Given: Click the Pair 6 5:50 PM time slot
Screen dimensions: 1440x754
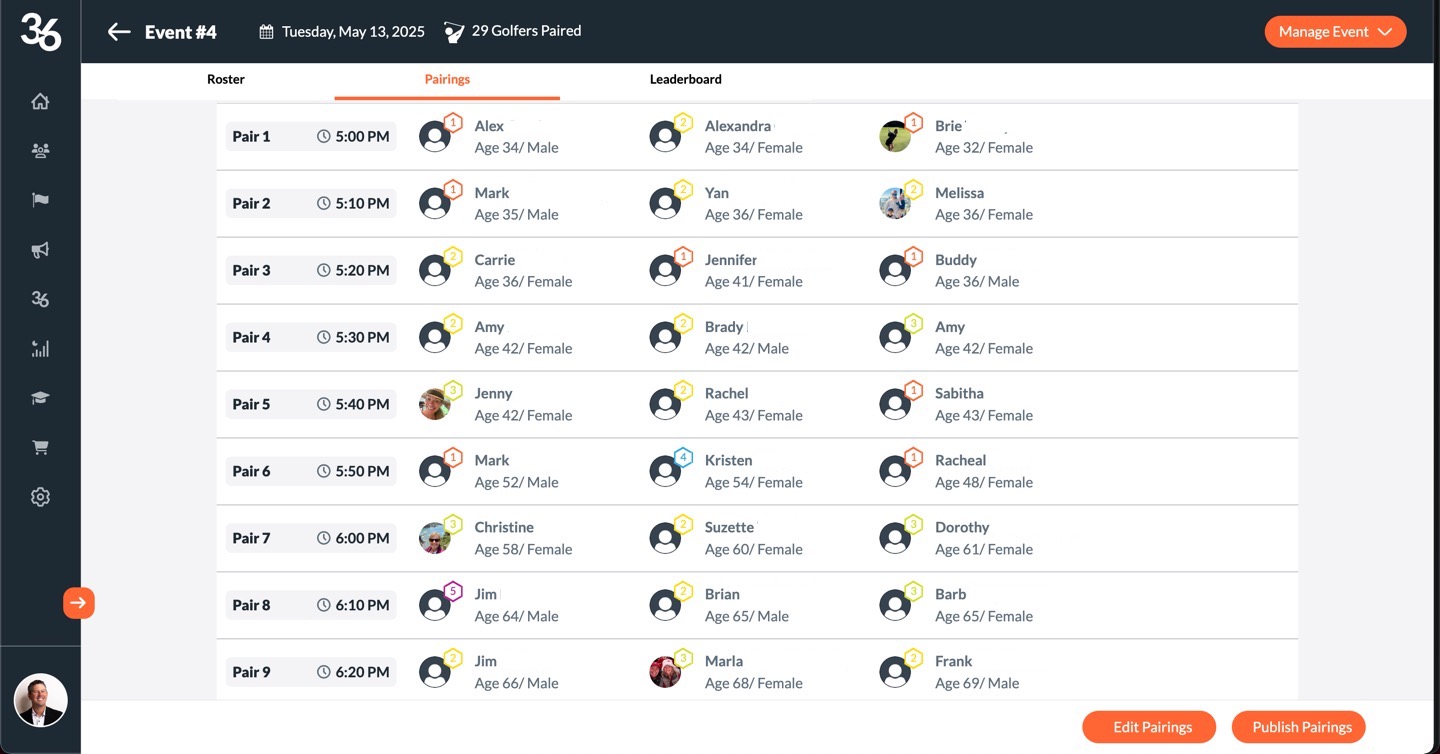Looking at the screenshot, I should 353,471.
